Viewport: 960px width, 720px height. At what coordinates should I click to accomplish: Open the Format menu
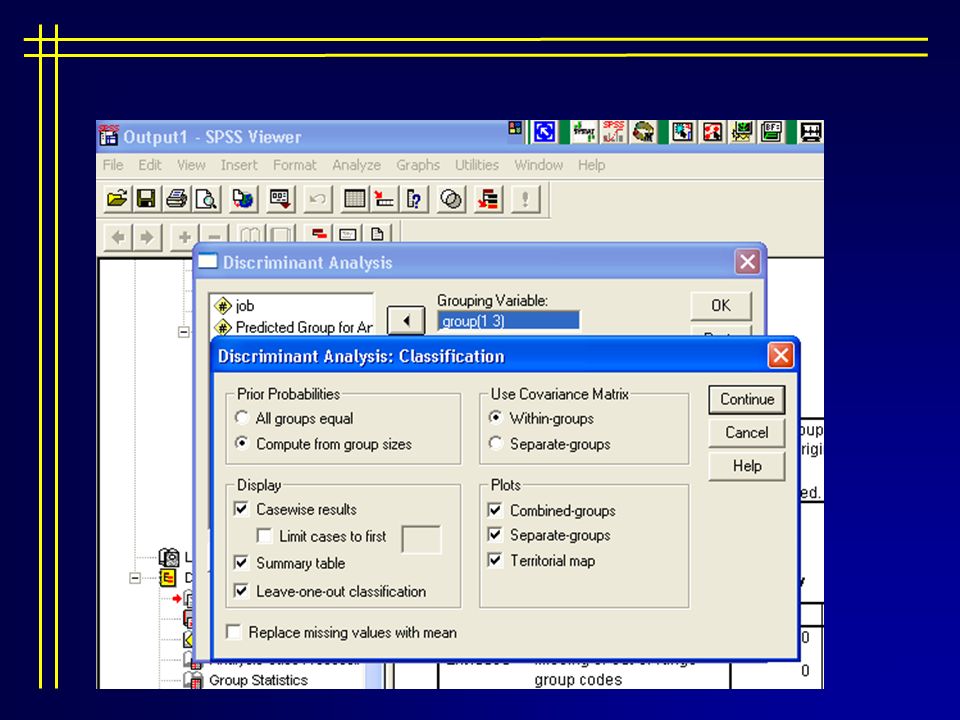[x=294, y=165]
